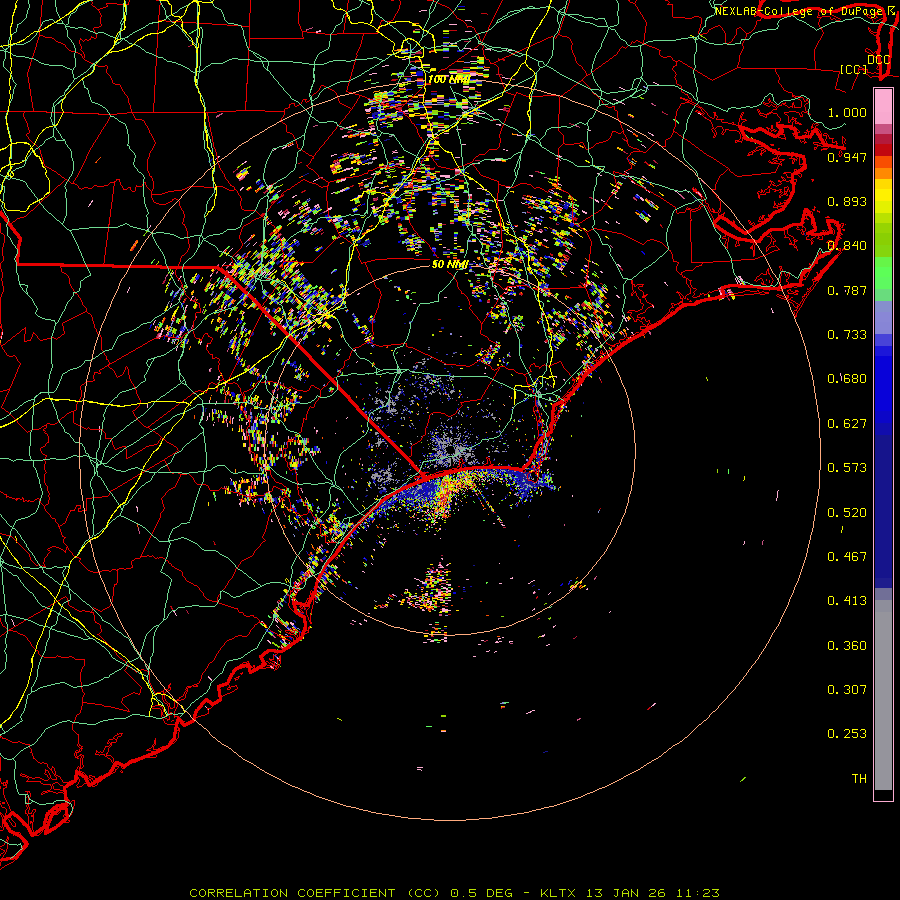Click the 50 NMI range ring label
This screenshot has height=900, width=900.
450,265
